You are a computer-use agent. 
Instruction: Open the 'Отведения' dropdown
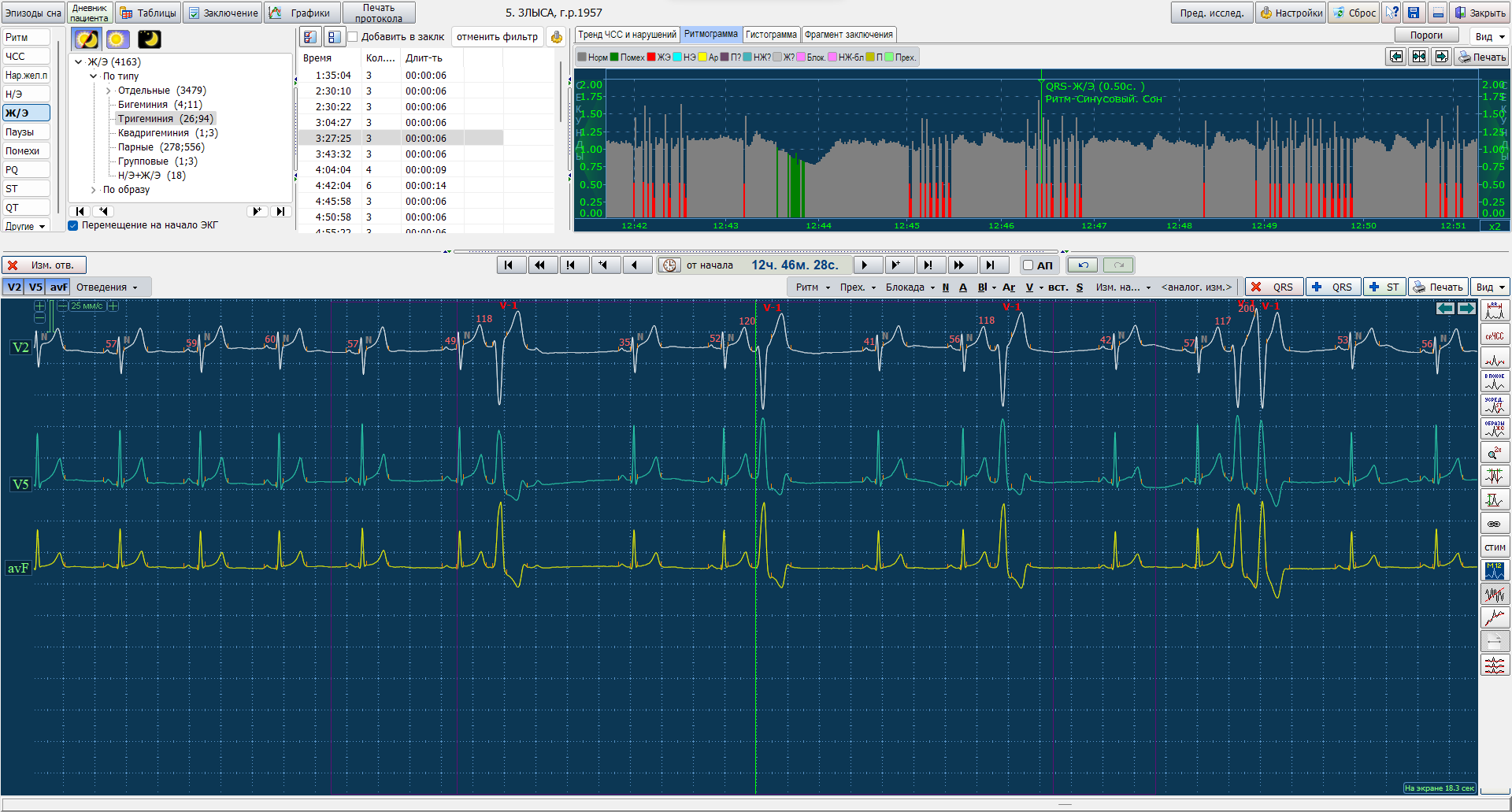(x=107, y=287)
